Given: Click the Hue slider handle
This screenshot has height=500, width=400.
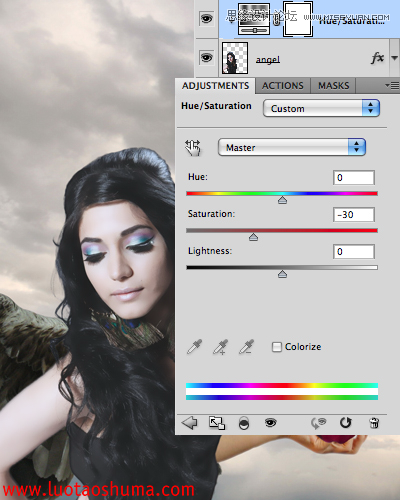Looking at the screenshot, I should (x=282, y=200).
